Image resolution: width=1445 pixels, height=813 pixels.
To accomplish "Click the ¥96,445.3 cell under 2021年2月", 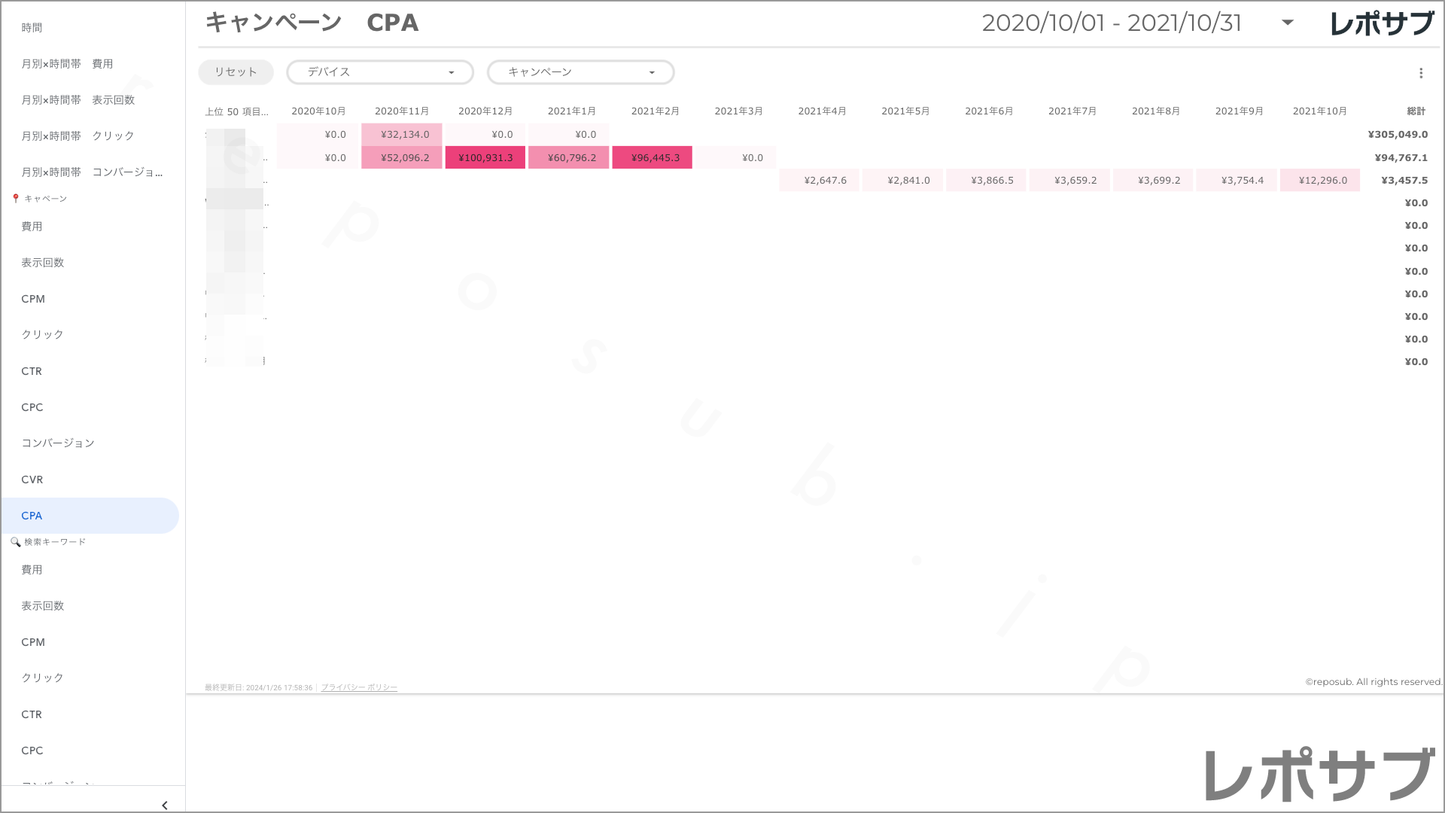I will tap(652, 157).
